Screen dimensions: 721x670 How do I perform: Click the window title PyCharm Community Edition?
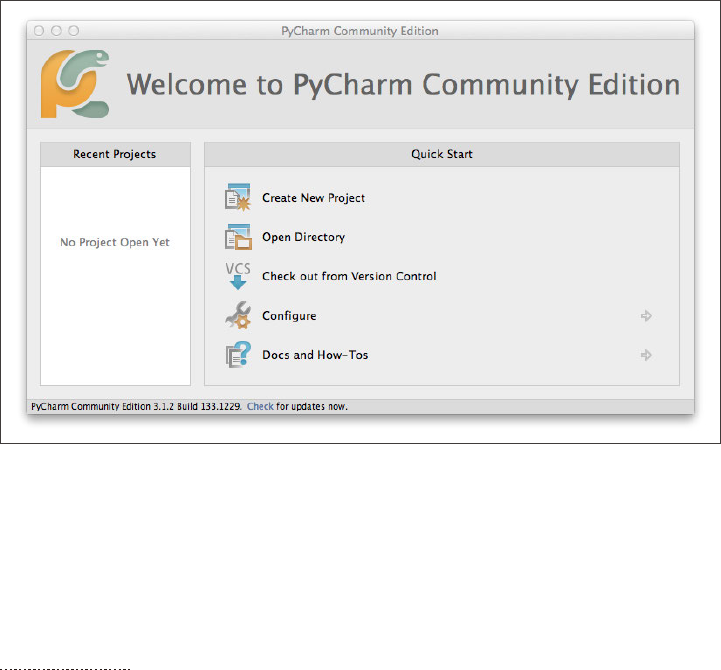(360, 31)
